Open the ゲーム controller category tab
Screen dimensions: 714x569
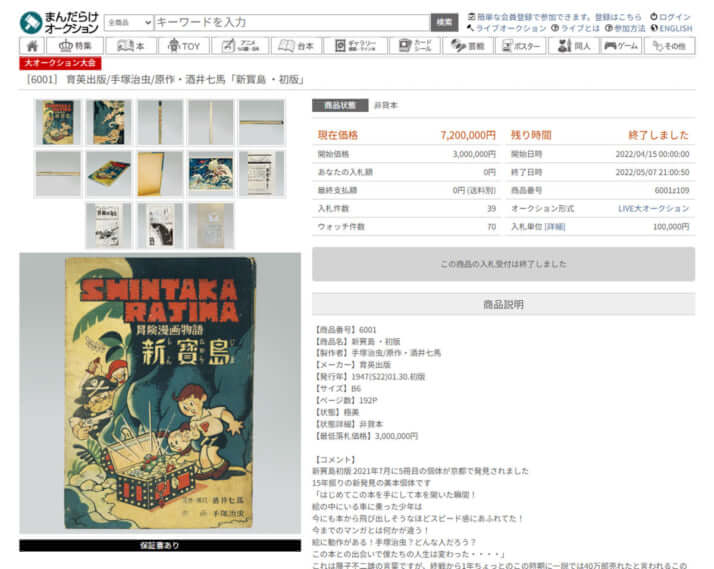pos(621,46)
